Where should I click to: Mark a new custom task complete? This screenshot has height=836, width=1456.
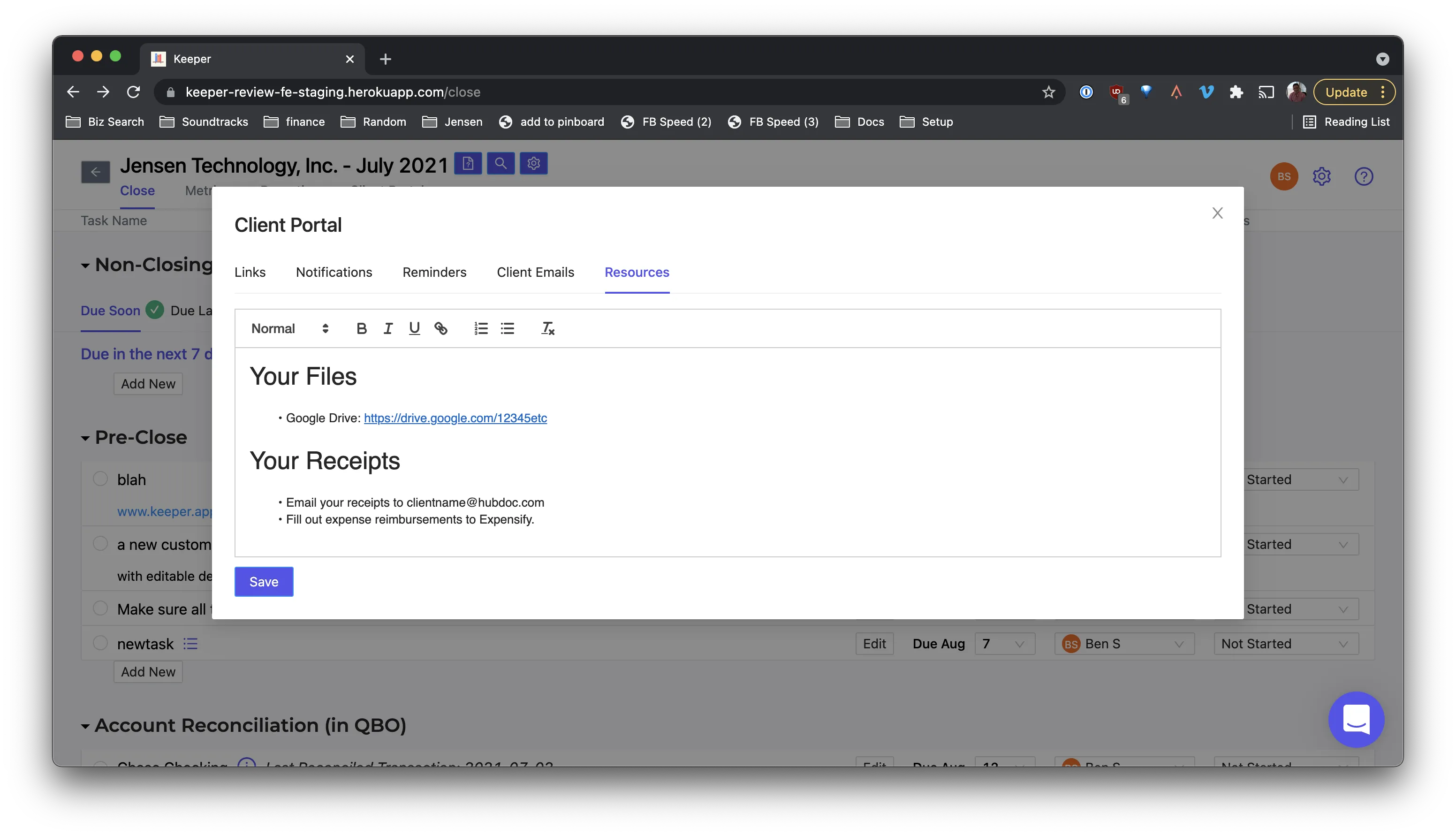pos(100,543)
